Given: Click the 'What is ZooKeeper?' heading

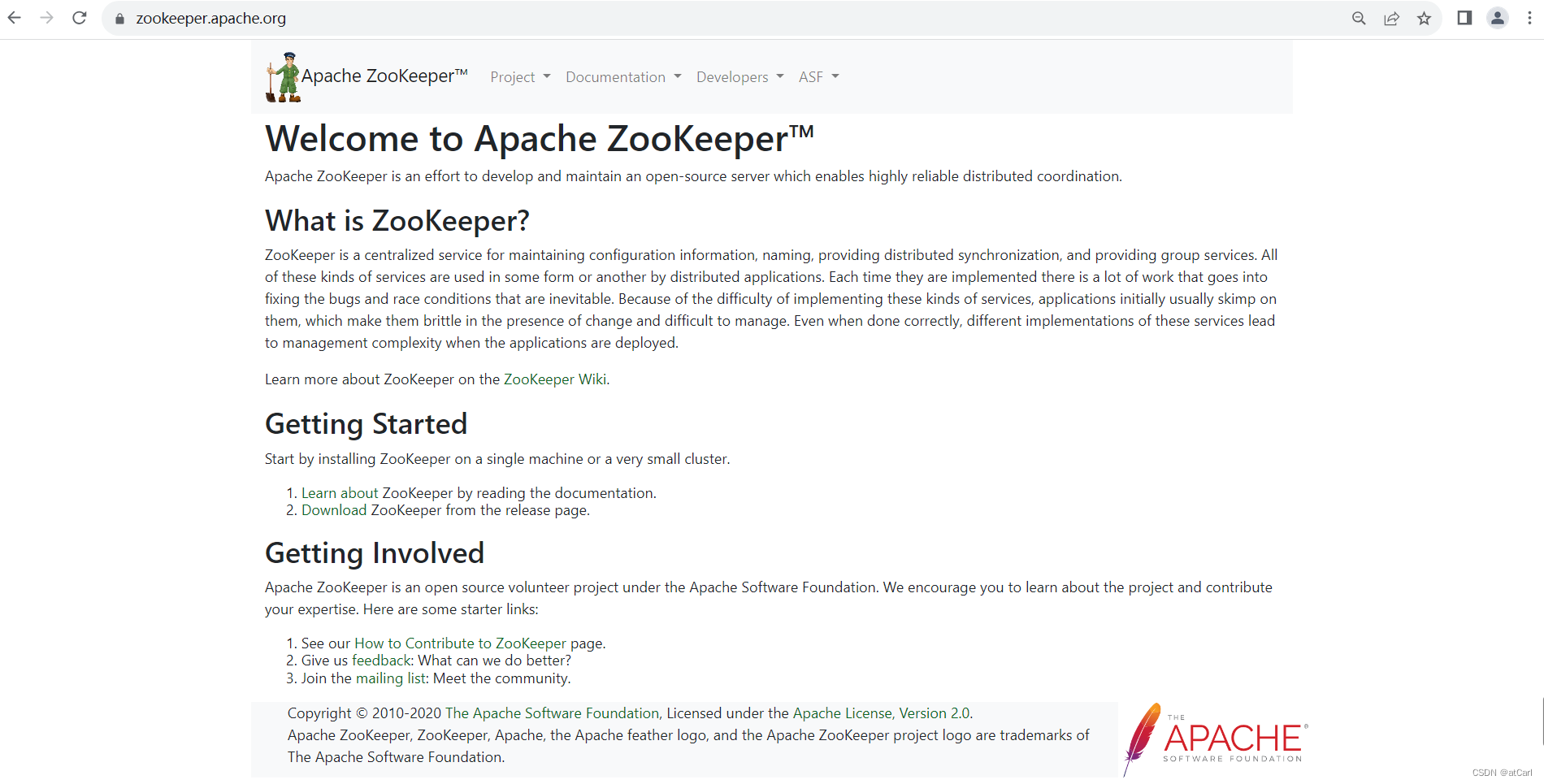Looking at the screenshot, I should pyautogui.click(x=397, y=221).
